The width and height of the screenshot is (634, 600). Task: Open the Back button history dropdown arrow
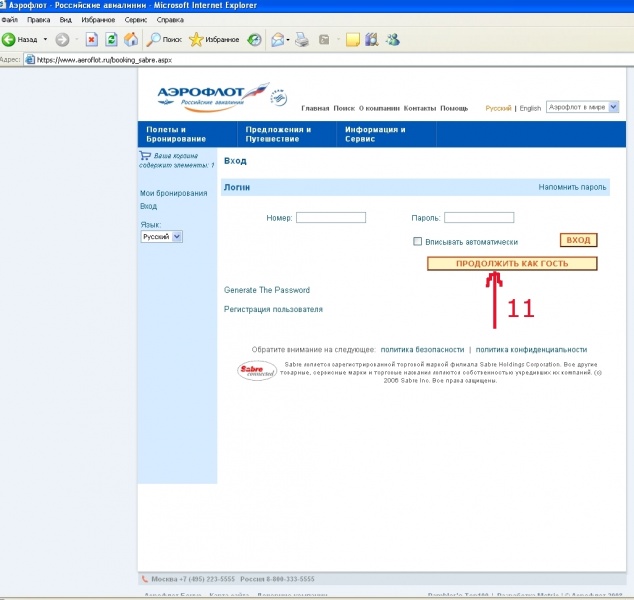point(45,40)
